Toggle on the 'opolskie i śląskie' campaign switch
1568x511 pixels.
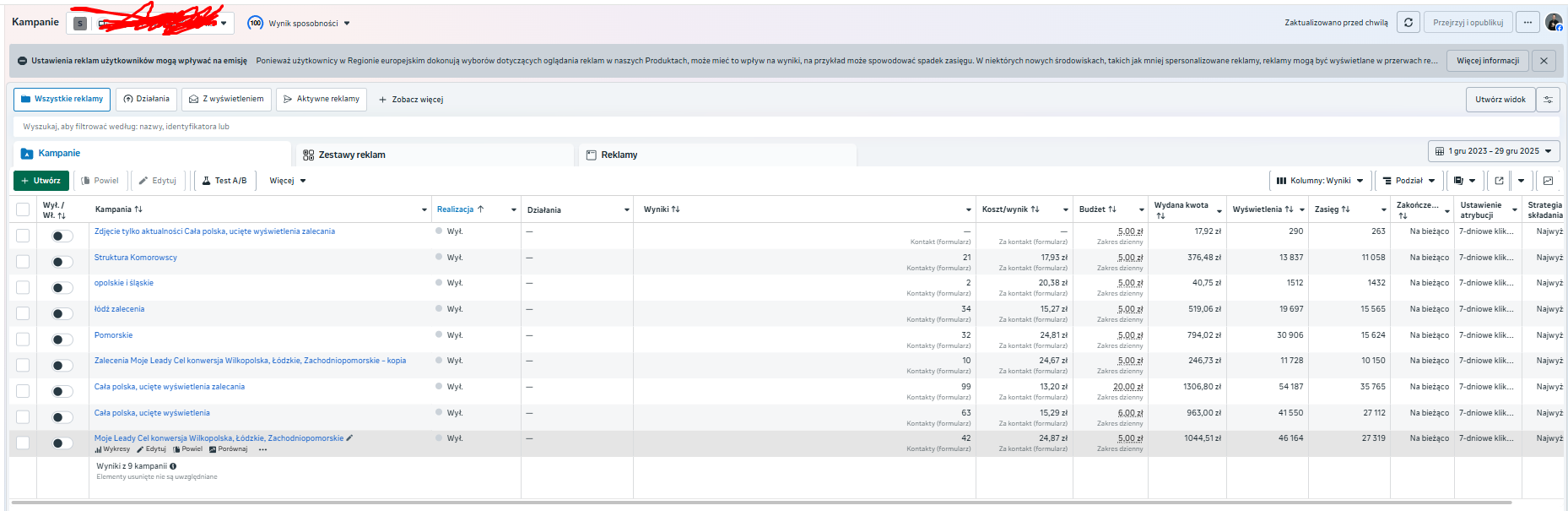point(62,288)
